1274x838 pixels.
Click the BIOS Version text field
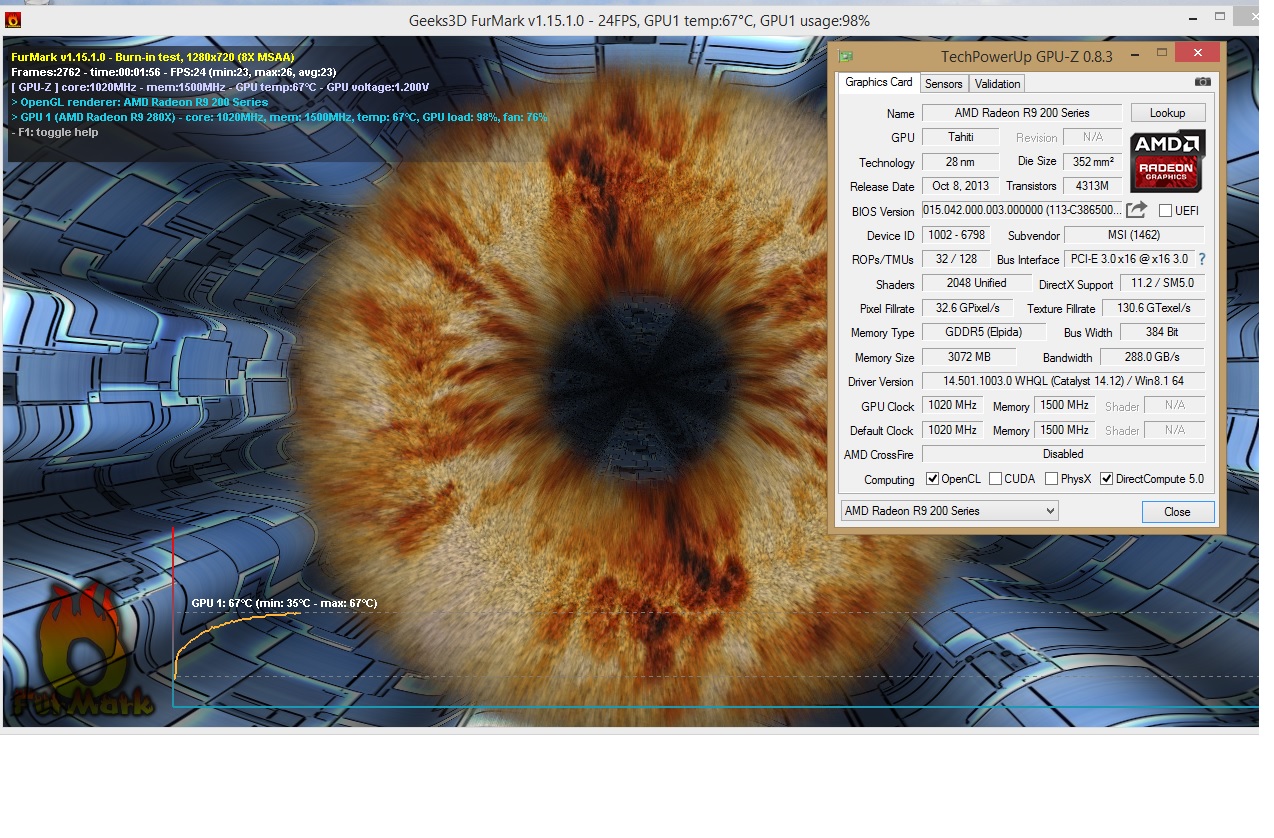[x=1019, y=210]
